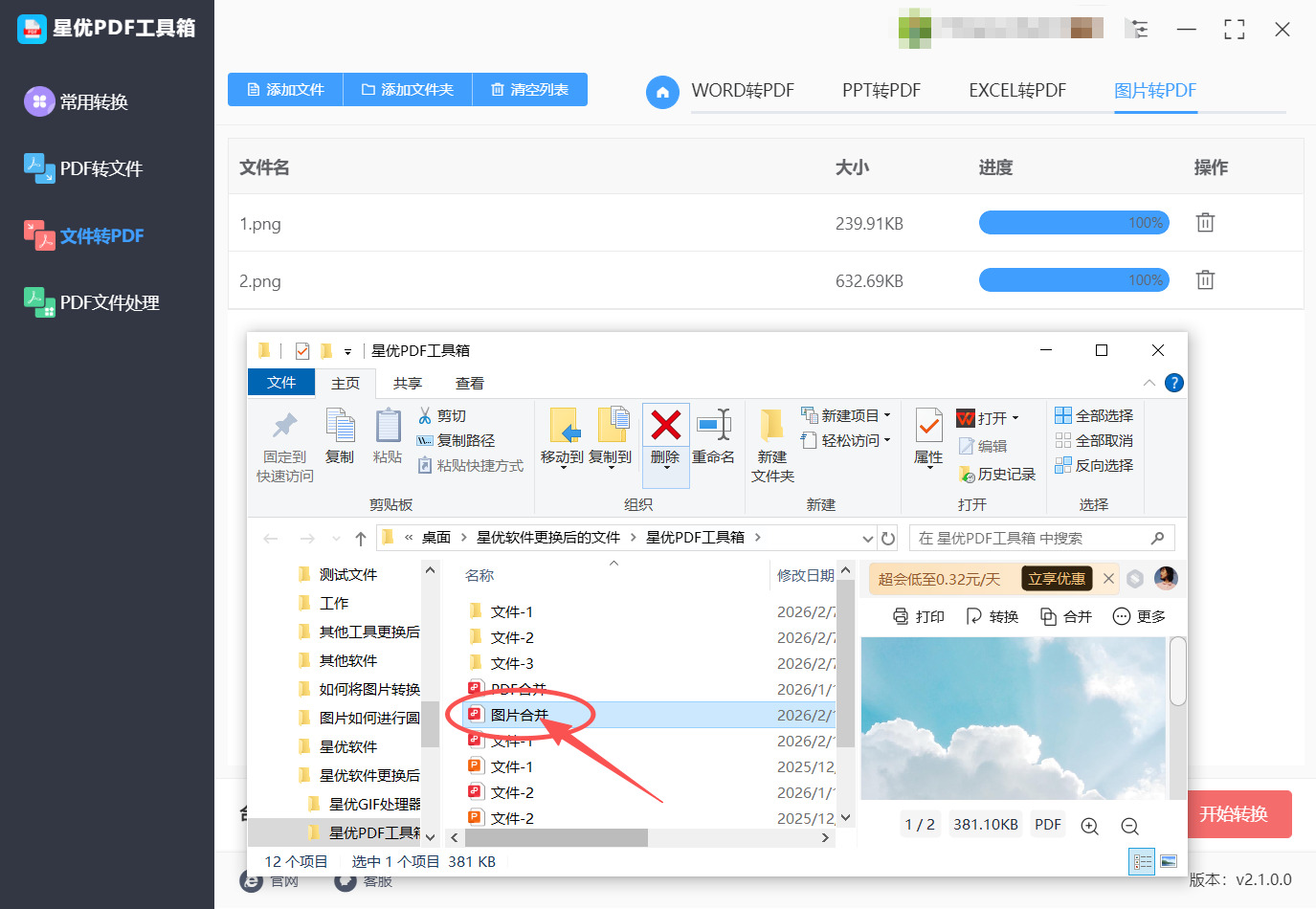Image resolution: width=1316 pixels, height=909 pixels.
Task: Open 常用转换 in the sidebar
Action: click(x=77, y=101)
